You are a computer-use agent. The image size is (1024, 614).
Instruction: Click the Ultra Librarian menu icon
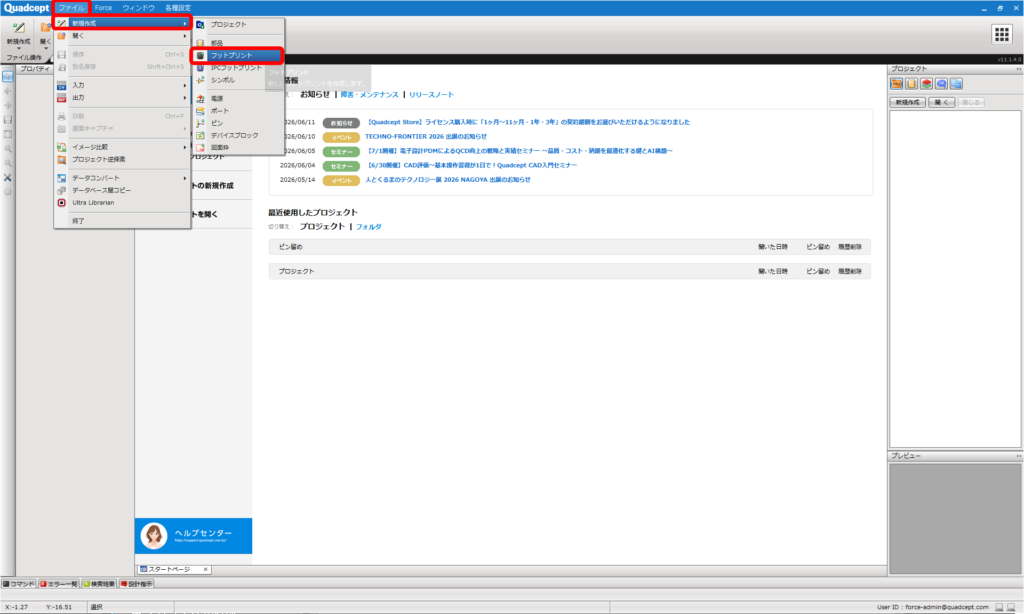(x=61, y=203)
